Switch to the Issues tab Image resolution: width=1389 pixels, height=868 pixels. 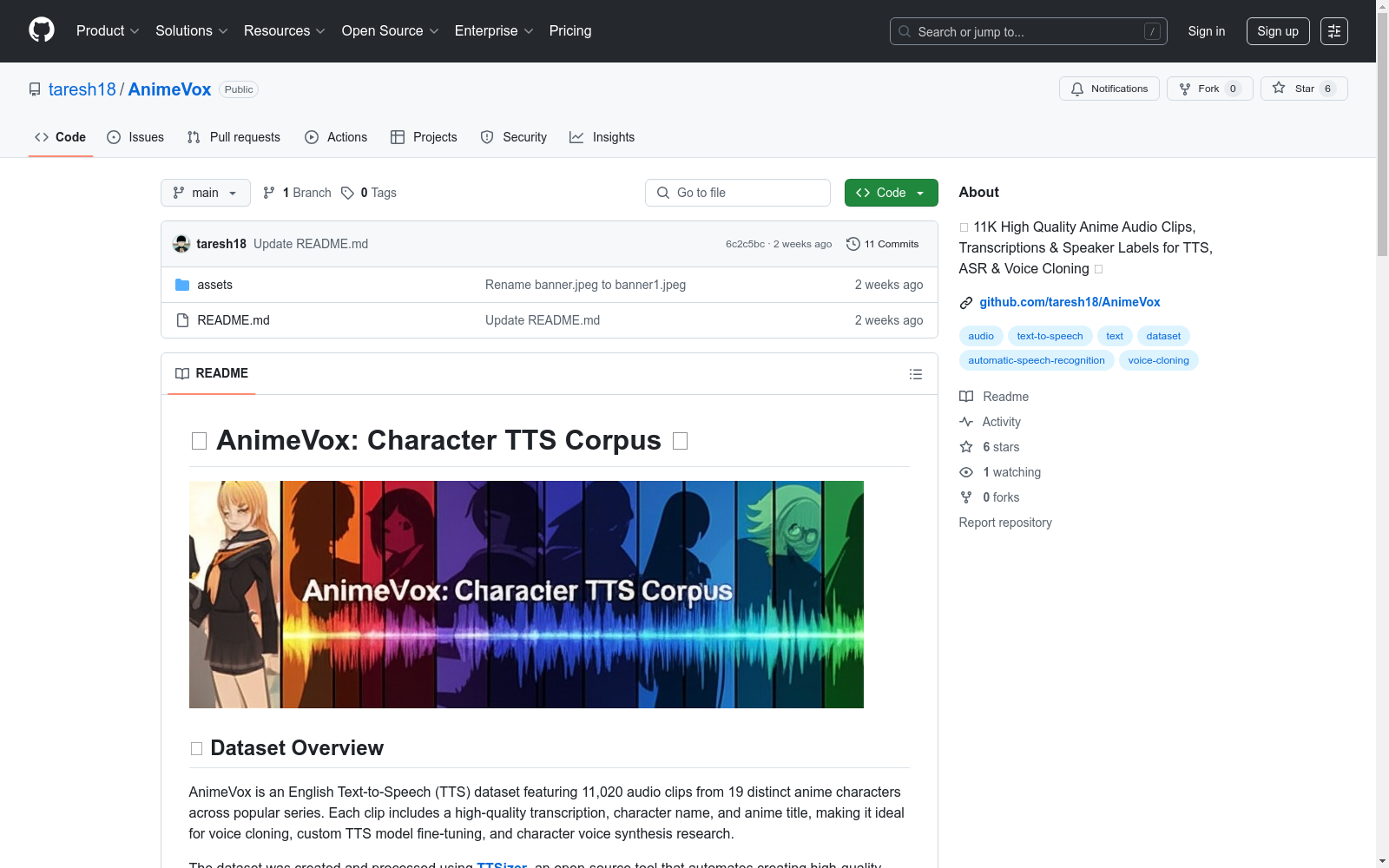135,137
